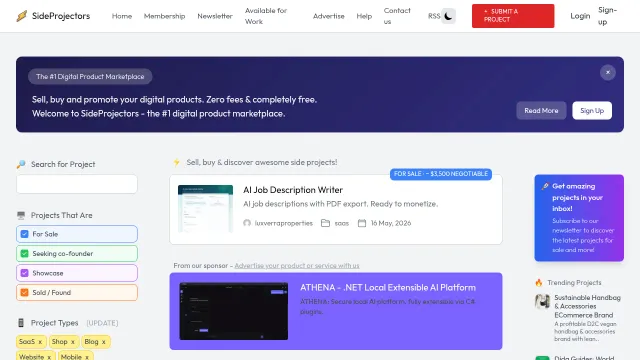
Task: Remove the Blog tag filter
Action: tap(104, 342)
